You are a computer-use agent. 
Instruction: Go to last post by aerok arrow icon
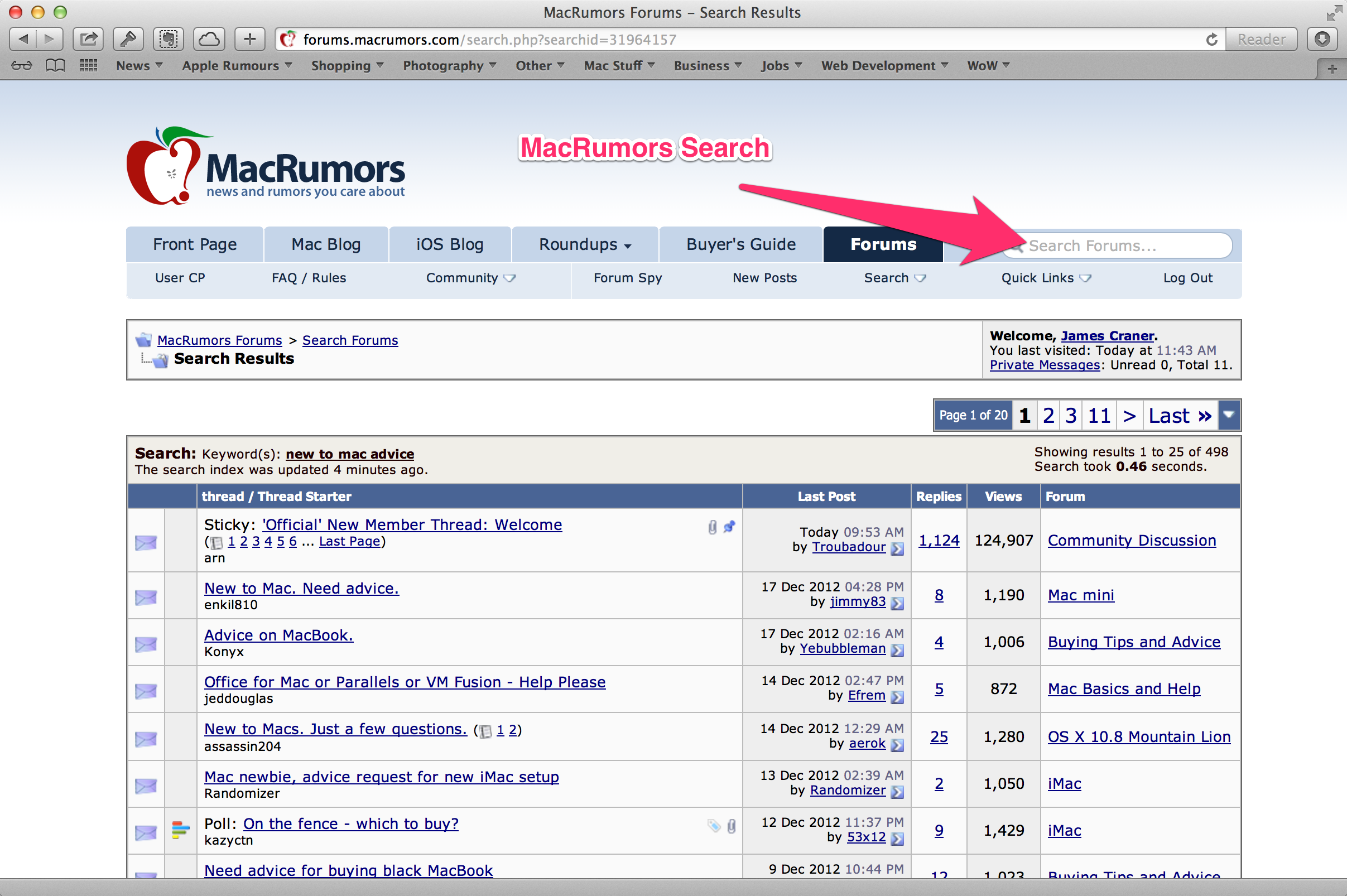click(897, 745)
